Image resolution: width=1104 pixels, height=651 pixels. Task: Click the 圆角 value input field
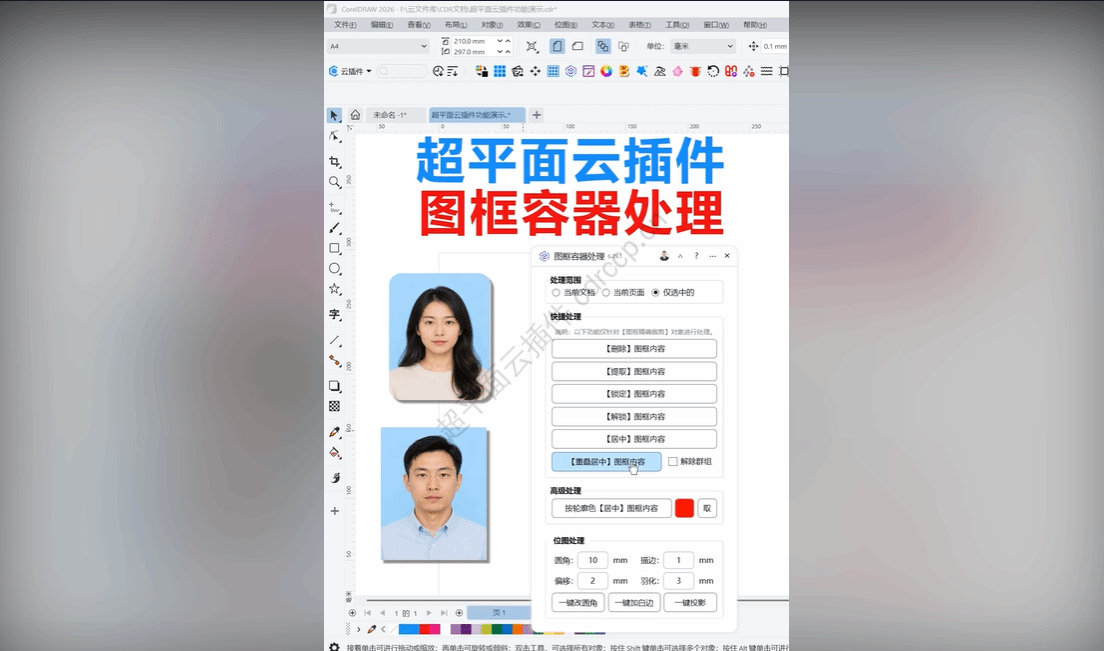tap(593, 560)
